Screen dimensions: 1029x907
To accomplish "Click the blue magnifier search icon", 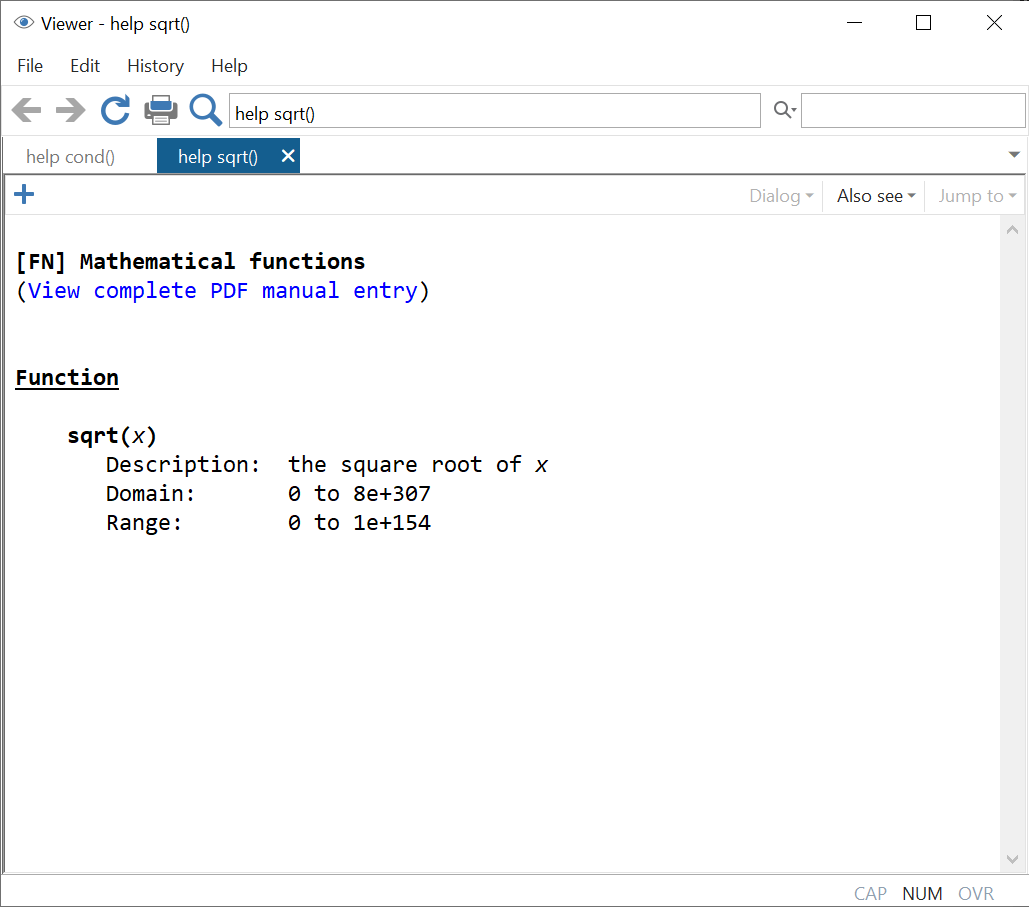I will (x=206, y=110).
